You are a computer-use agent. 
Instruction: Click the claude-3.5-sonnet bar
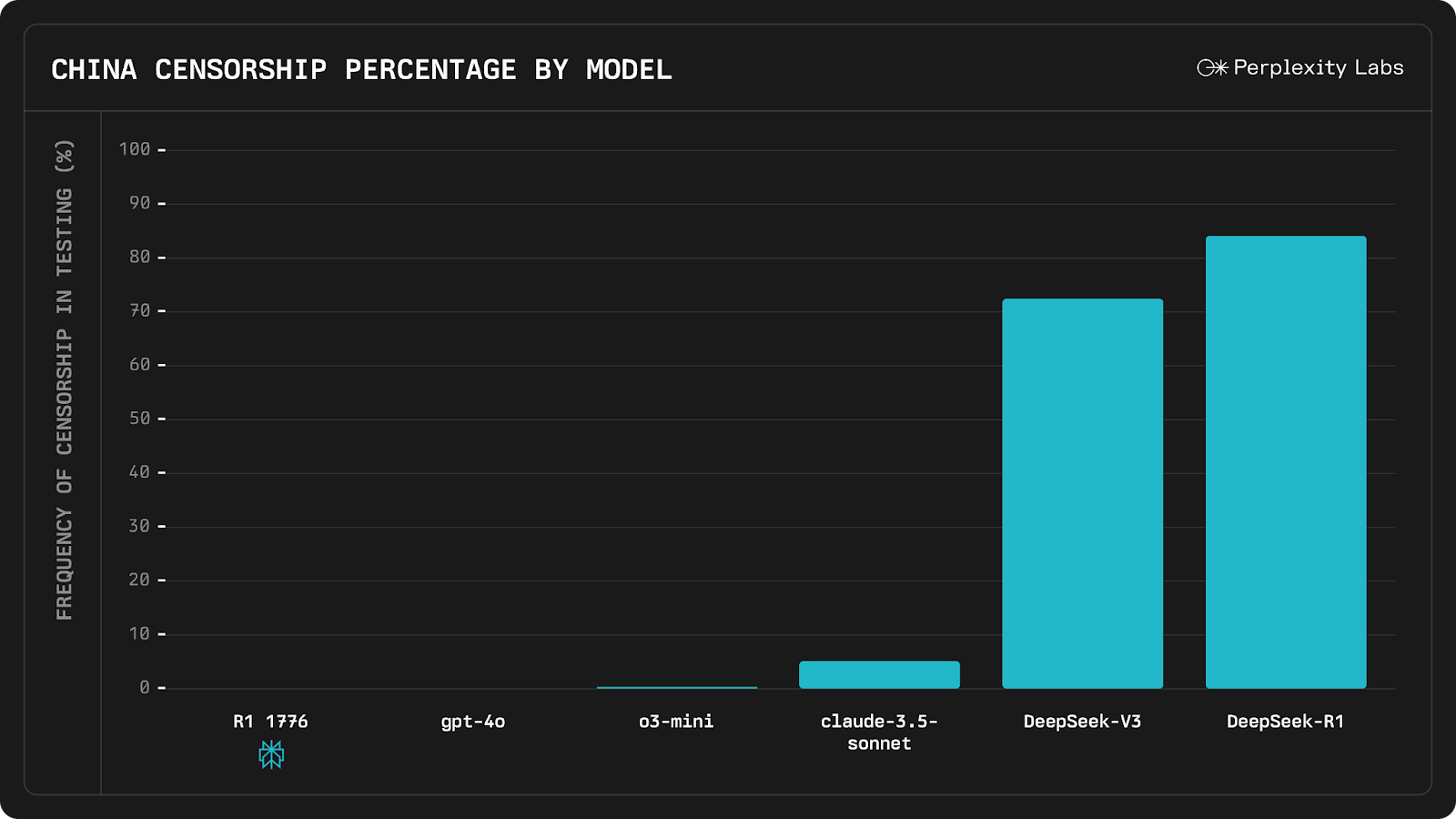[x=879, y=674]
